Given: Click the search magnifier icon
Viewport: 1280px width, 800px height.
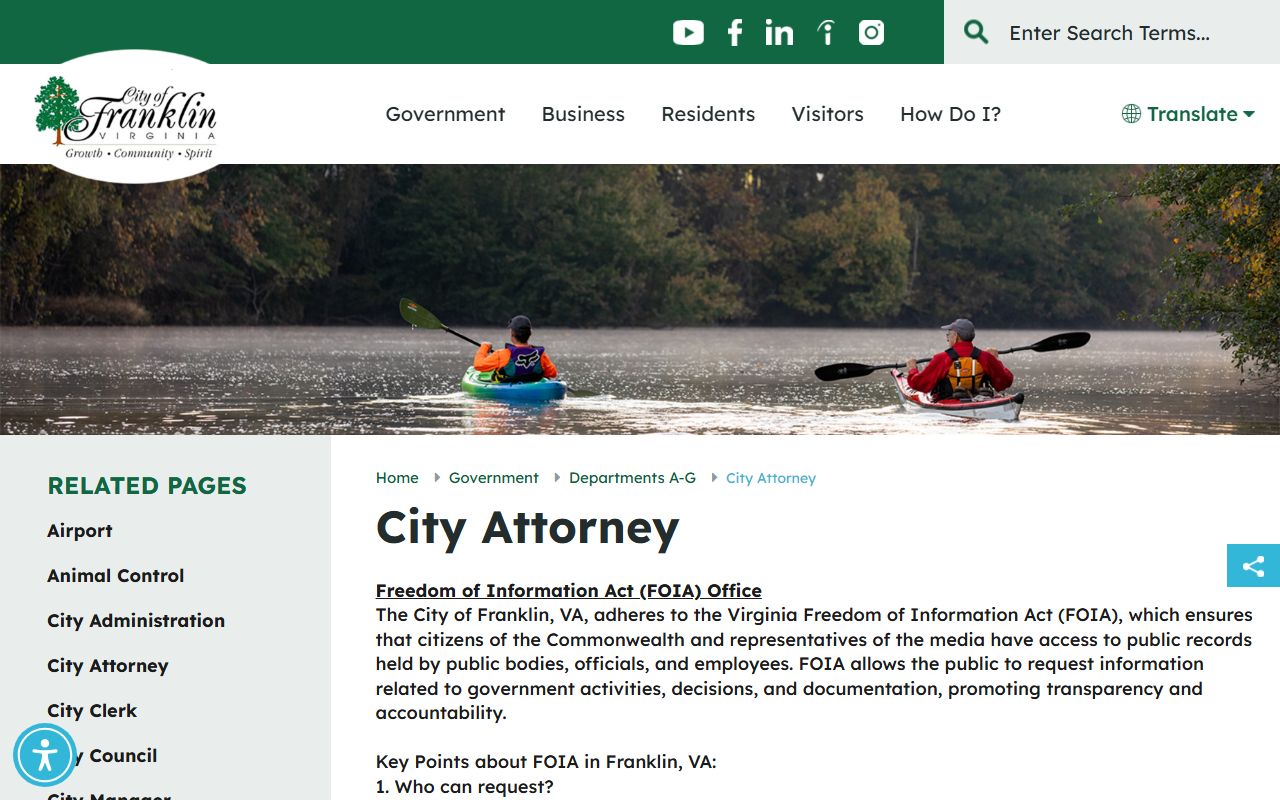Looking at the screenshot, I should (x=976, y=32).
